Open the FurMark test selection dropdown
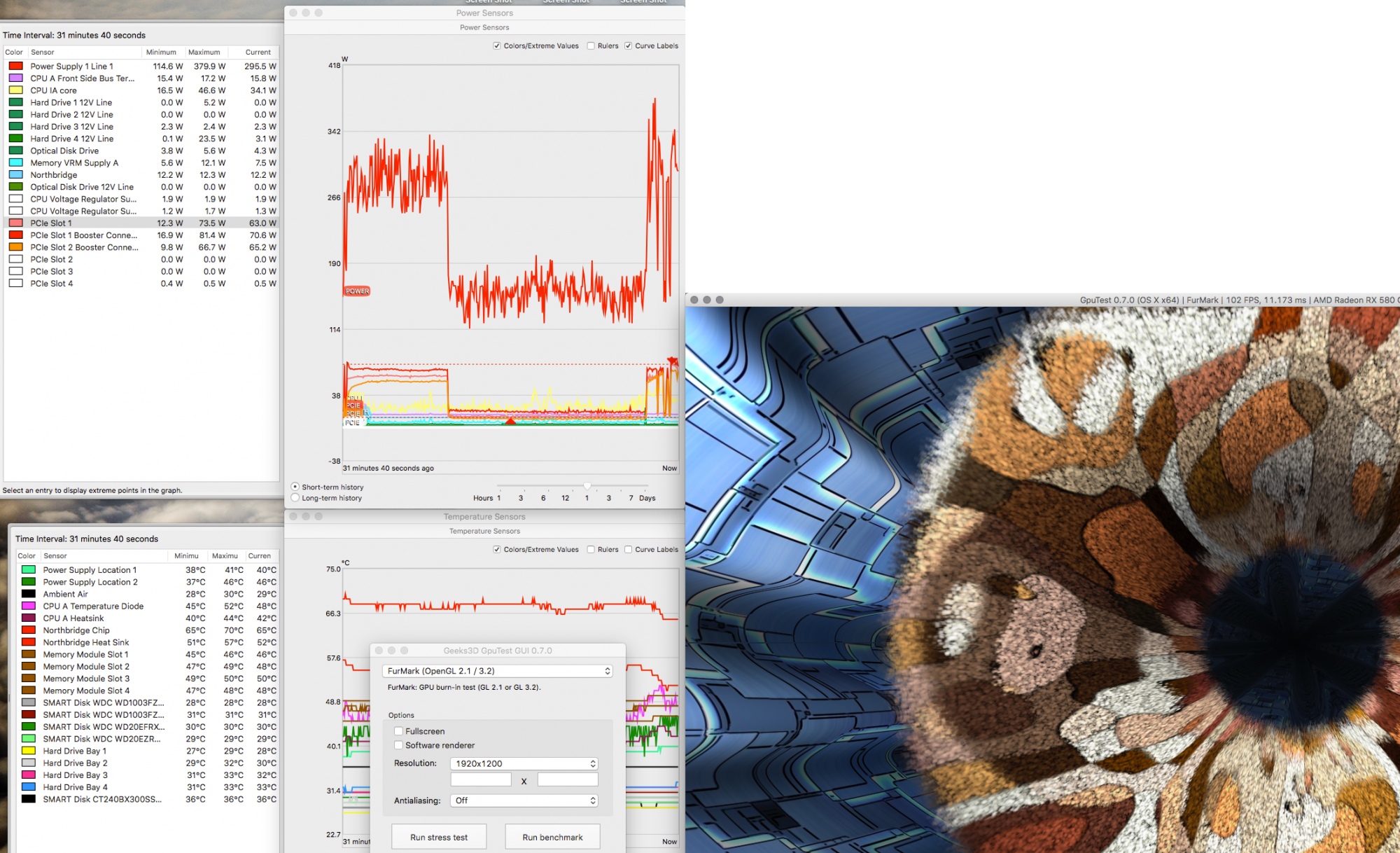 [x=497, y=671]
